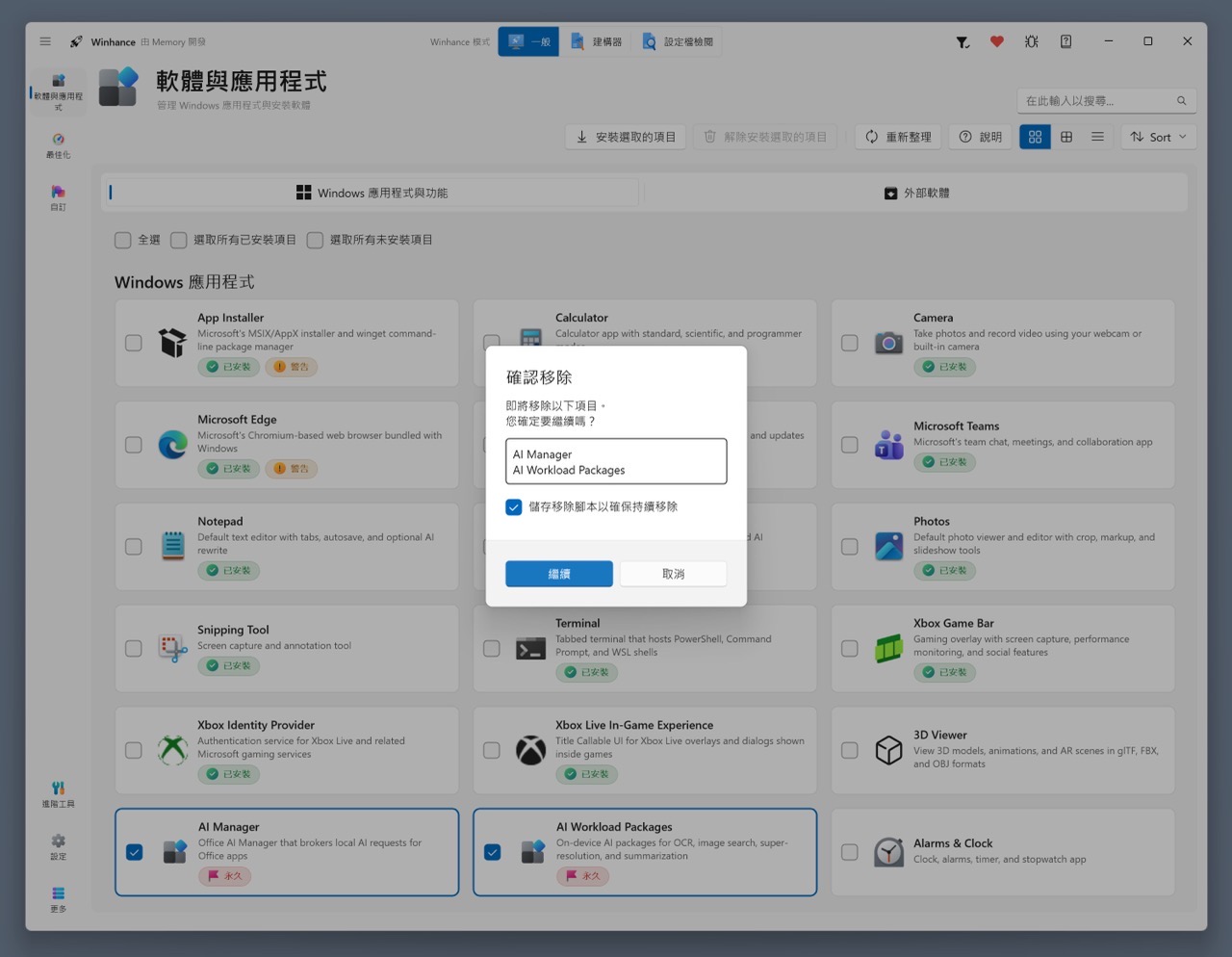Uncheck the AI Workload Packages checkbox
The width and height of the screenshot is (1232, 957).
pyautogui.click(x=492, y=852)
